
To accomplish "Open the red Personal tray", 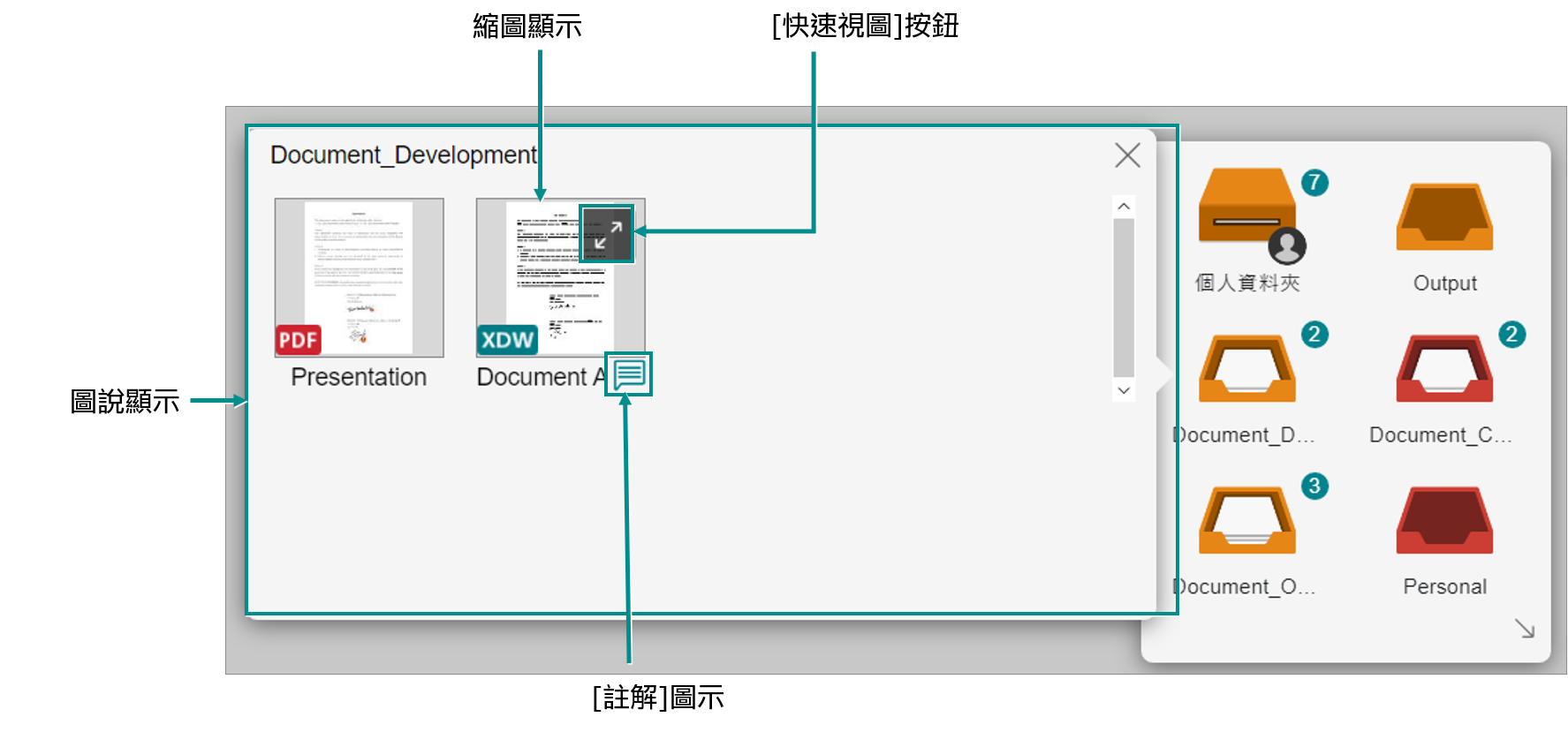I will pos(1444,520).
